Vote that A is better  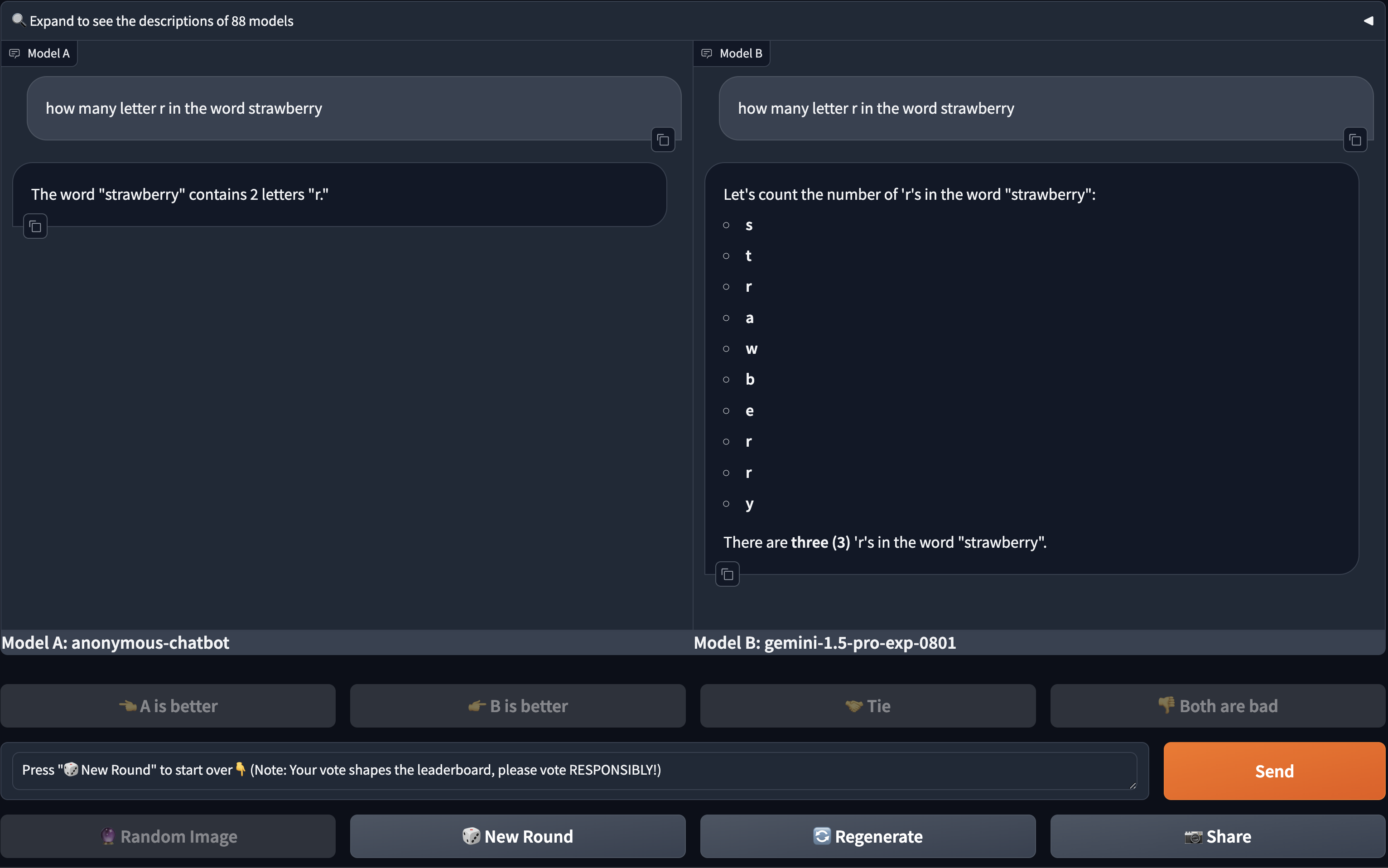point(168,705)
